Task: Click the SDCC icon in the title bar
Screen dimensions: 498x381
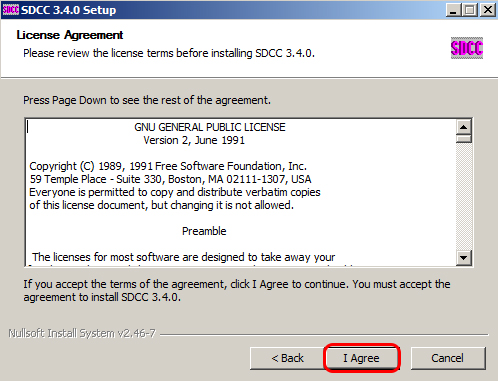Action: [x=10, y=10]
